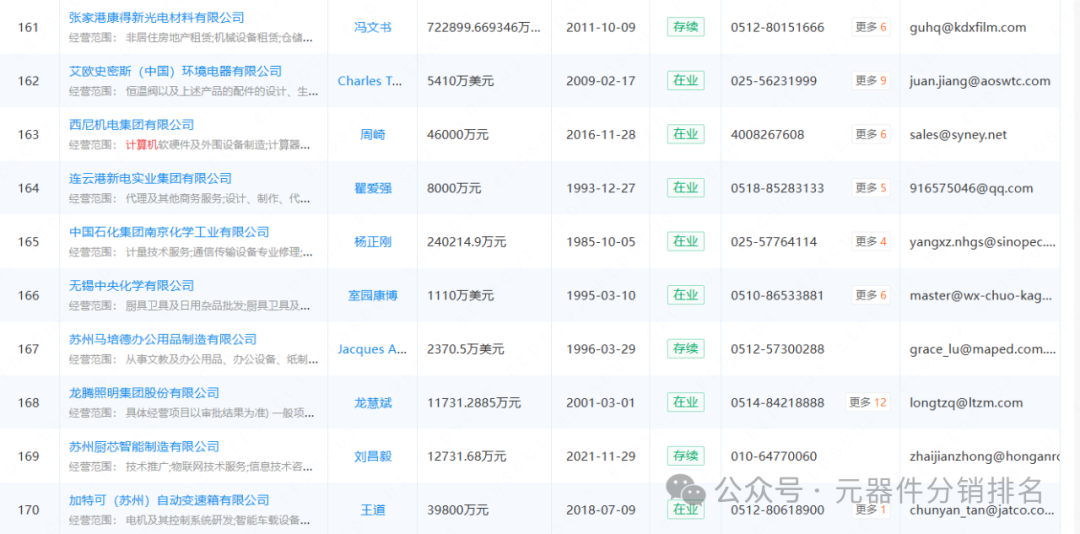Show 更多 6 phones for 4008267608
The image size is (1080, 534).
(x=871, y=134)
